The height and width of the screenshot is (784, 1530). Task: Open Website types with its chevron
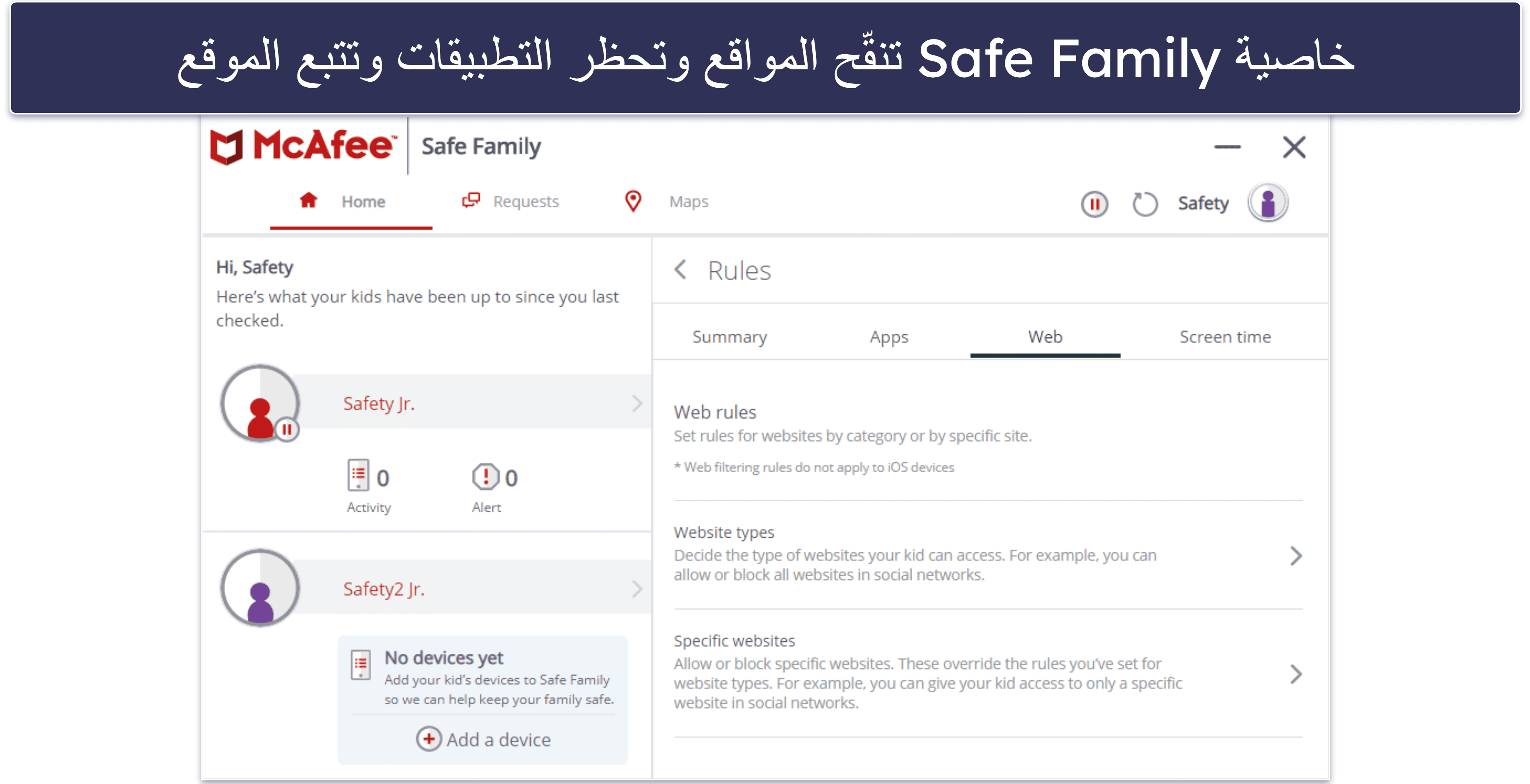[1296, 556]
